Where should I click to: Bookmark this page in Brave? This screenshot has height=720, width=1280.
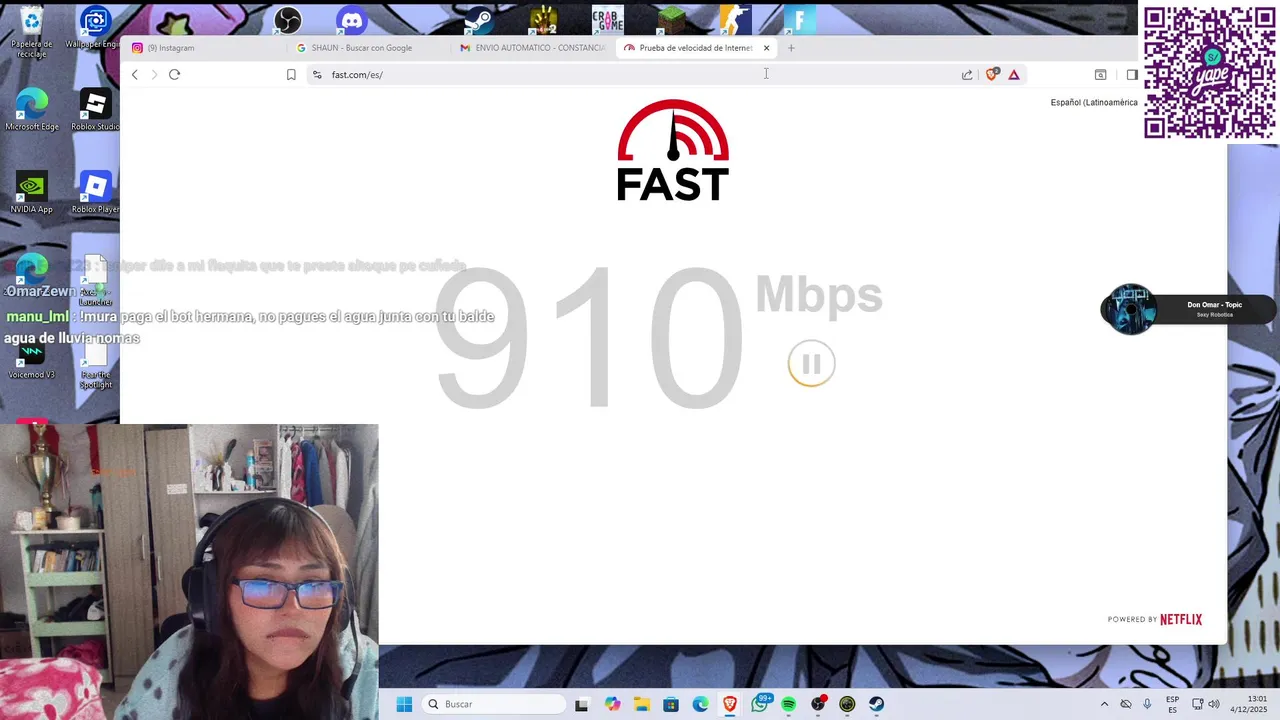pos(291,74)
